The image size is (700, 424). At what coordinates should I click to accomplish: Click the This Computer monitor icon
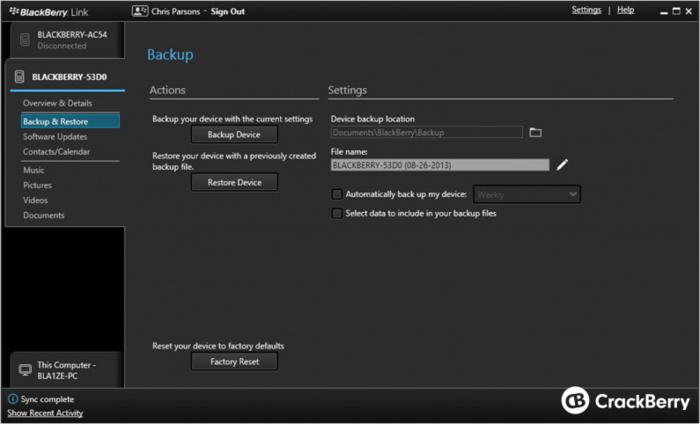pos(25,370)
